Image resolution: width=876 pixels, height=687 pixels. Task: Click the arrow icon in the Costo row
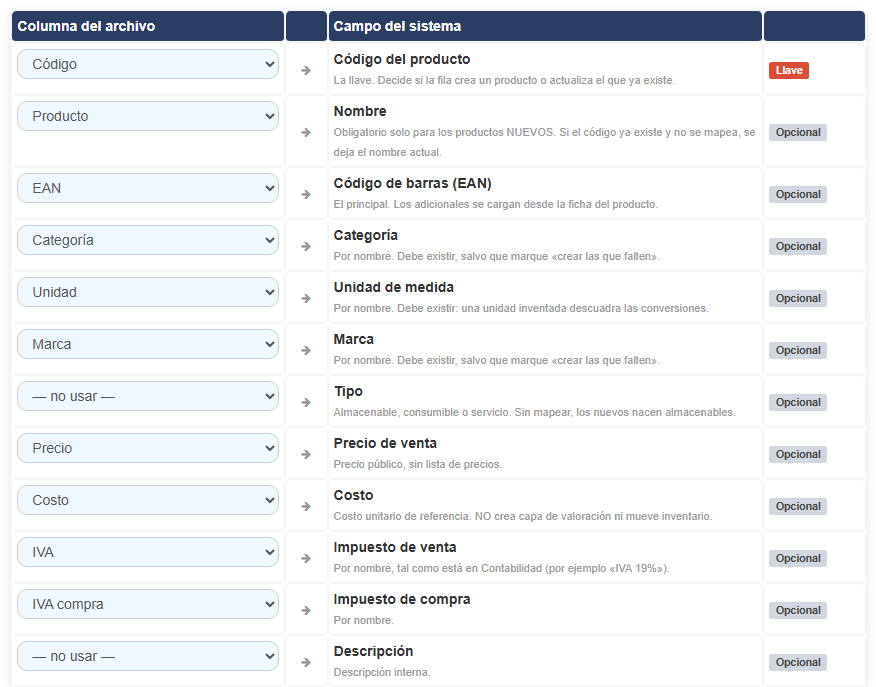[x=306, y=506]
